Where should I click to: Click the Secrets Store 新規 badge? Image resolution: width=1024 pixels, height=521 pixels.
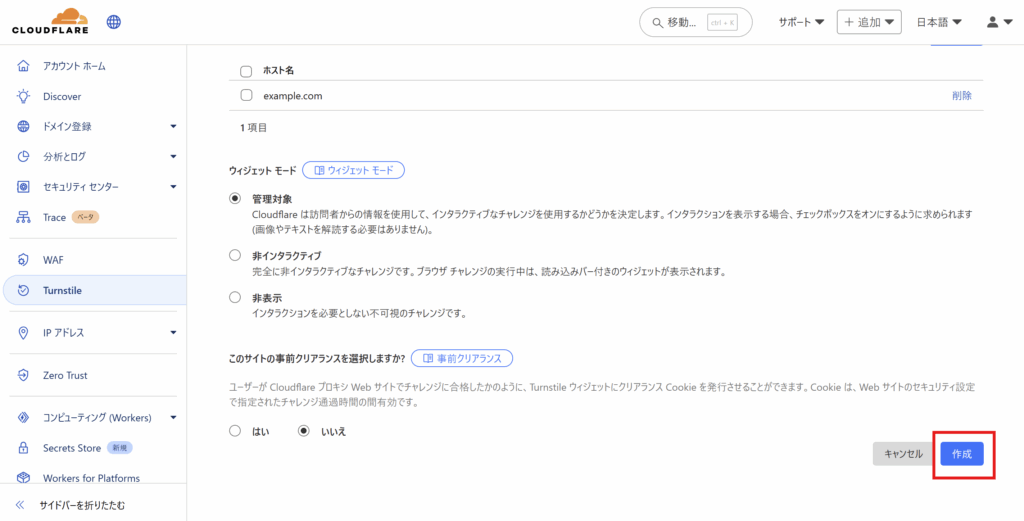(x=120, y=449)
